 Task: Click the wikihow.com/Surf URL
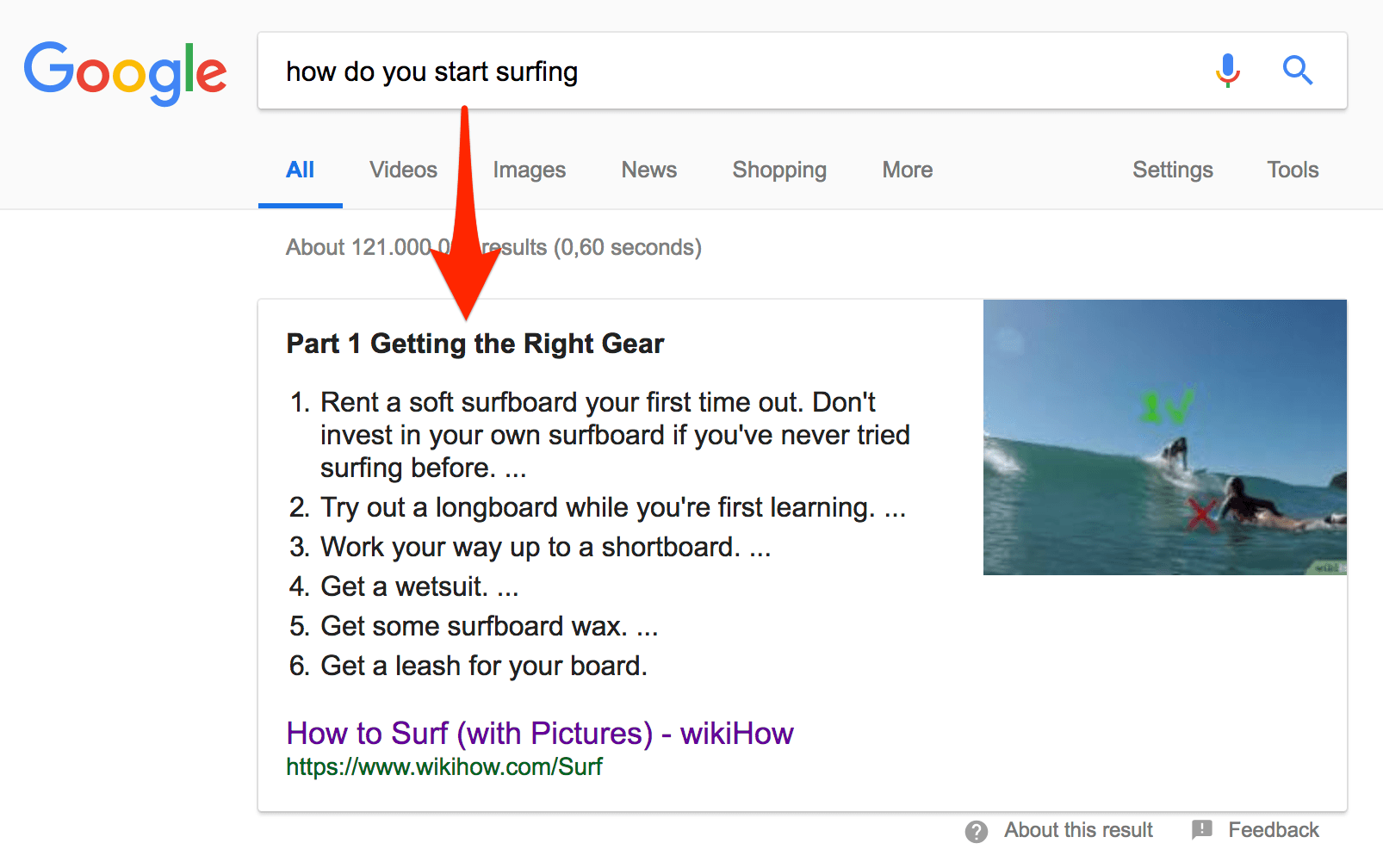pyautogui.click(x=444, y=767)
